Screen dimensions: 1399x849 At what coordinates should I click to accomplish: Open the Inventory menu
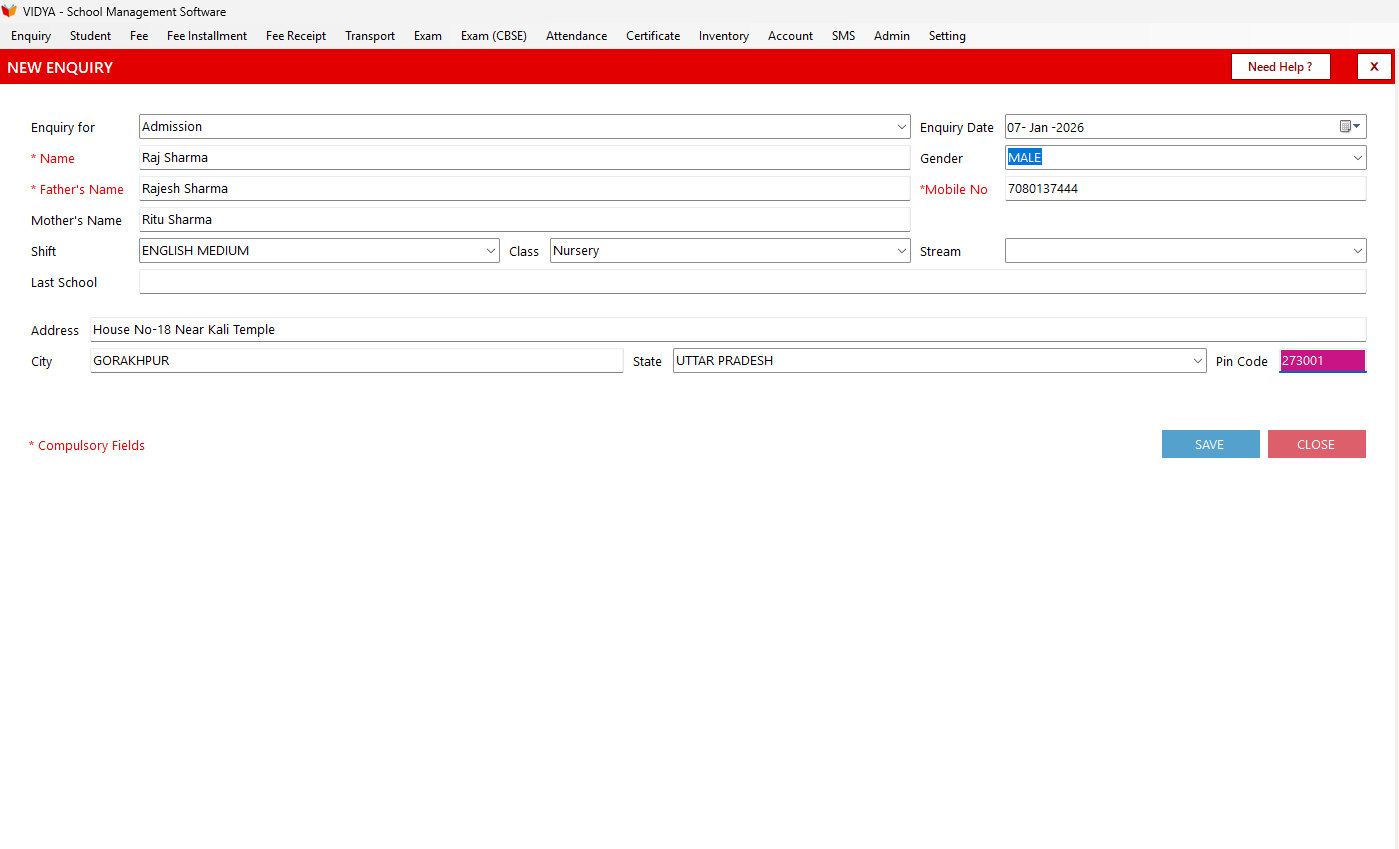coord(724,36)
